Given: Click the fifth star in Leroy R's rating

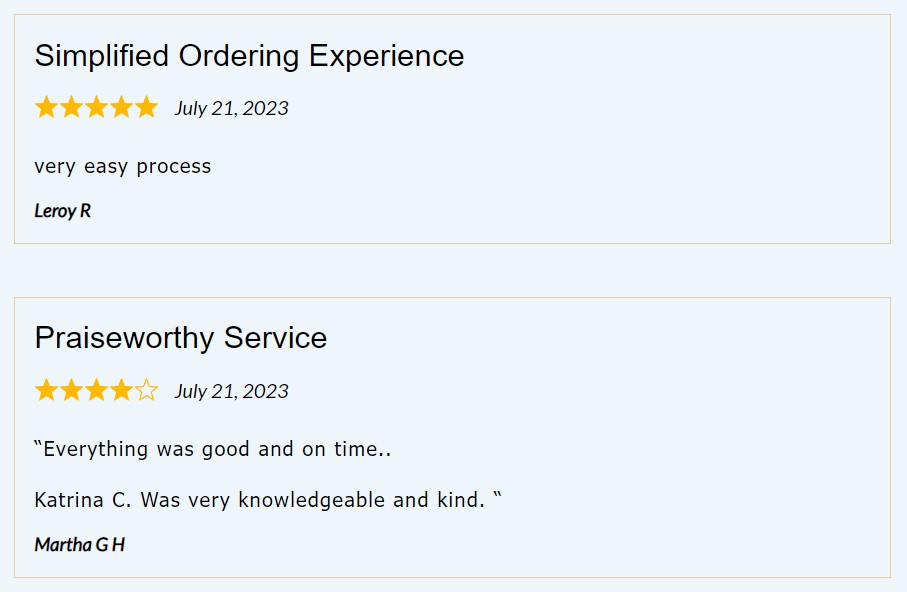Looking at the screenshot, I should [146, 107].
